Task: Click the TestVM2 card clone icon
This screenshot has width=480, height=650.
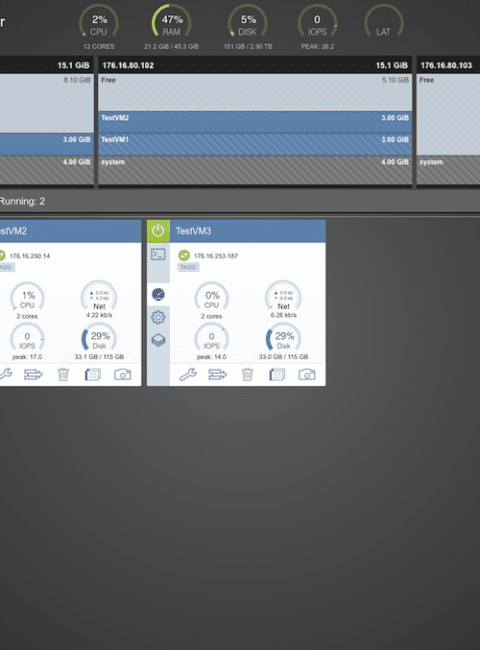Action: pos(93,375)
